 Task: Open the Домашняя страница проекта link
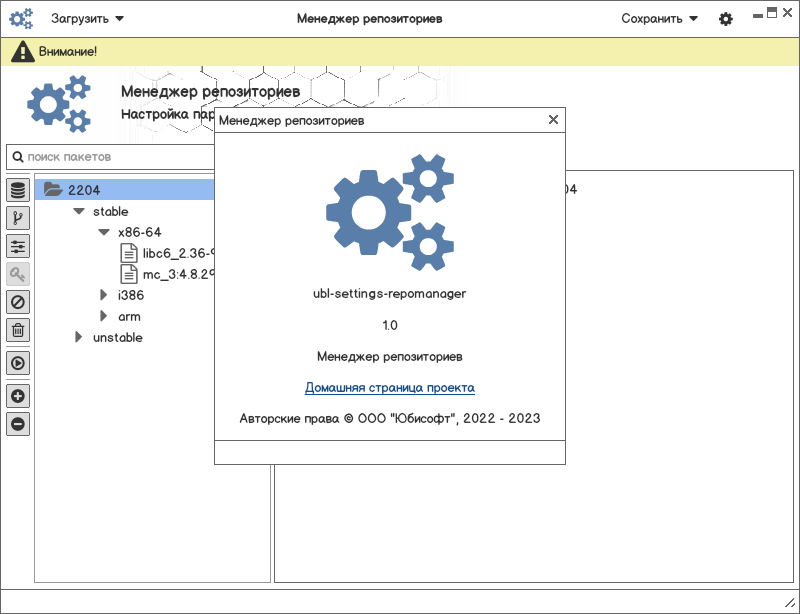[389, 388]
